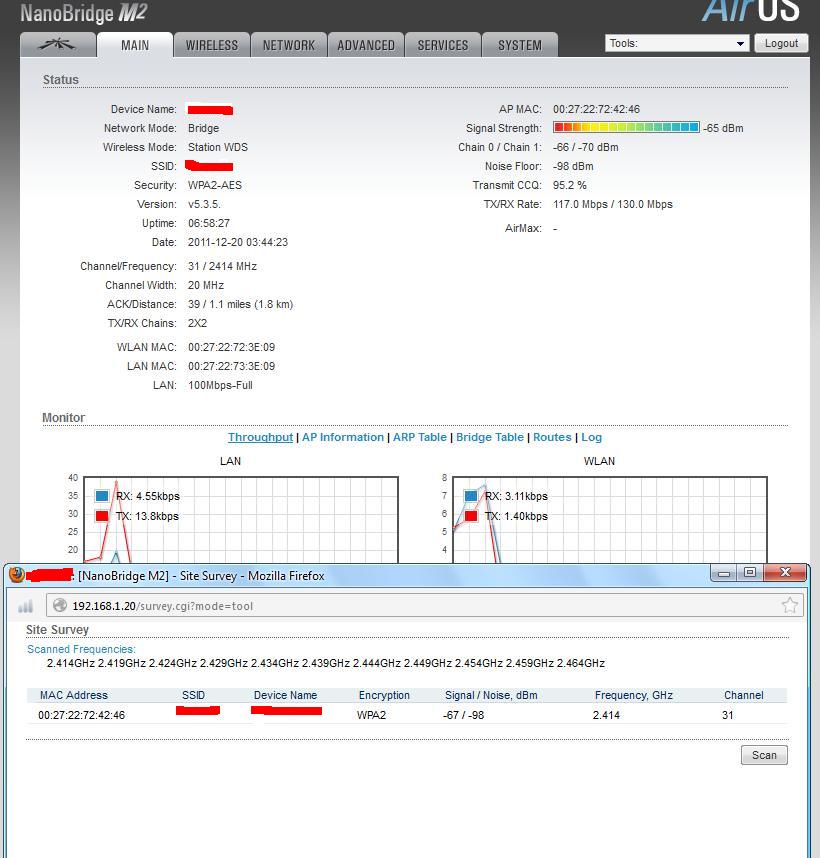Minimize the Site Survey Firefox window
This screenshot has height=858, width=820.
click(724, 573)
